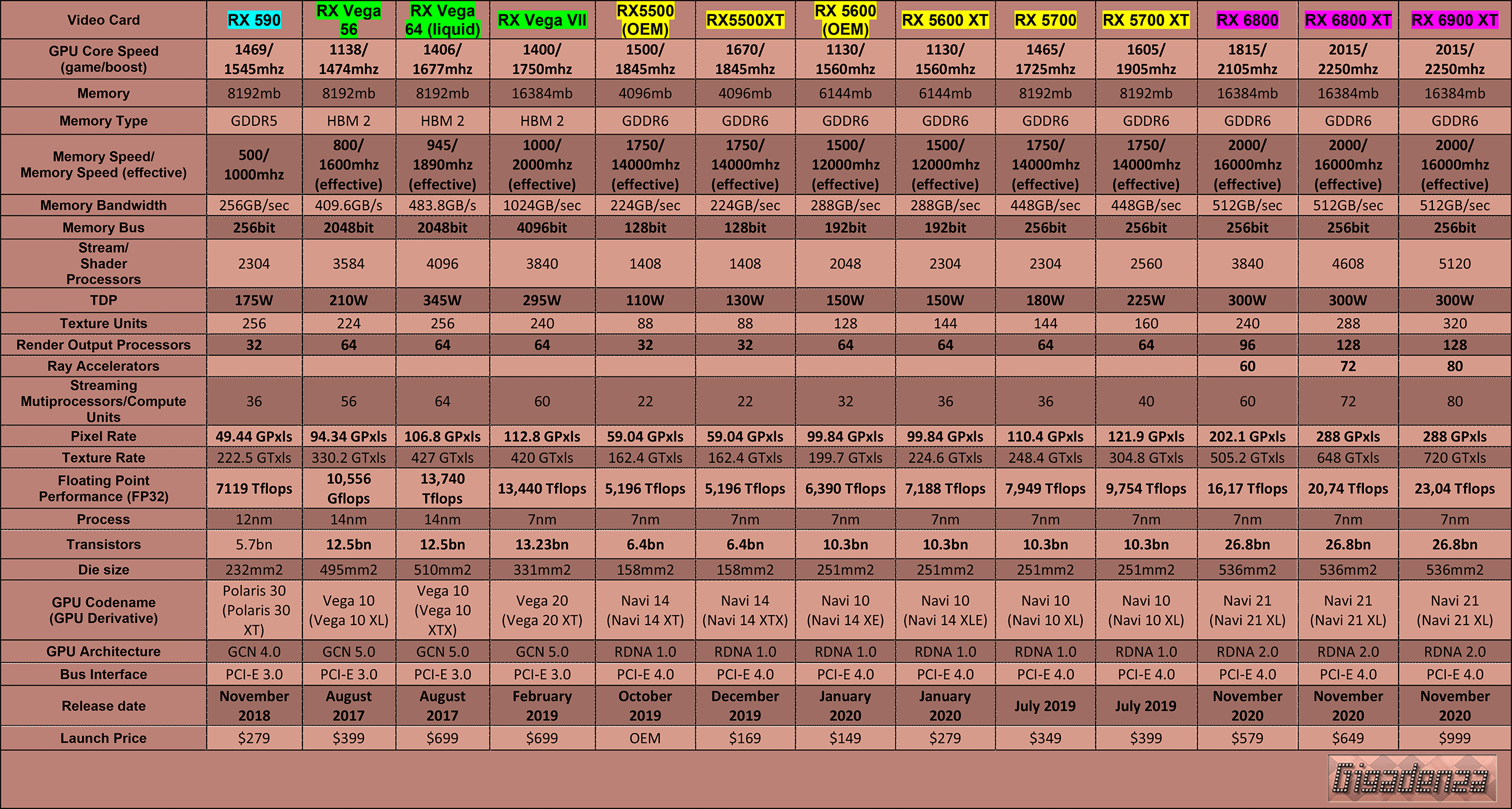Select the RX5500XT column header
The width and height of the screenshot is (1512, 809).
tap(745, 20)
